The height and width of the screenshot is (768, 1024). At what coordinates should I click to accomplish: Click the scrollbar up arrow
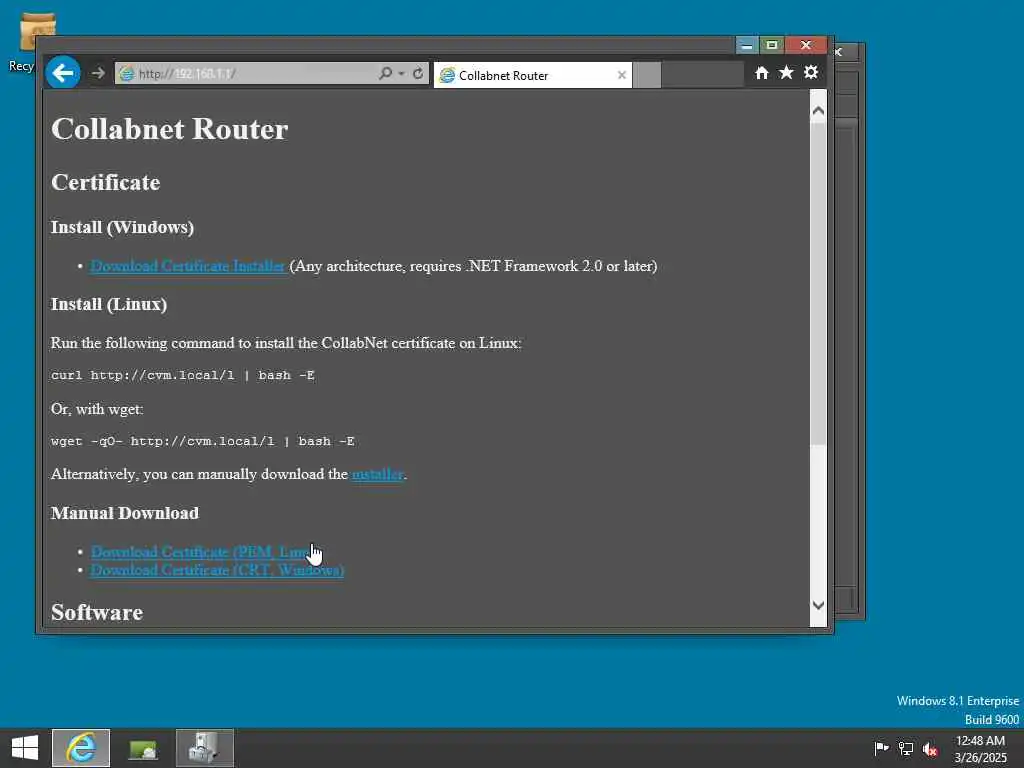pos(818,110)
